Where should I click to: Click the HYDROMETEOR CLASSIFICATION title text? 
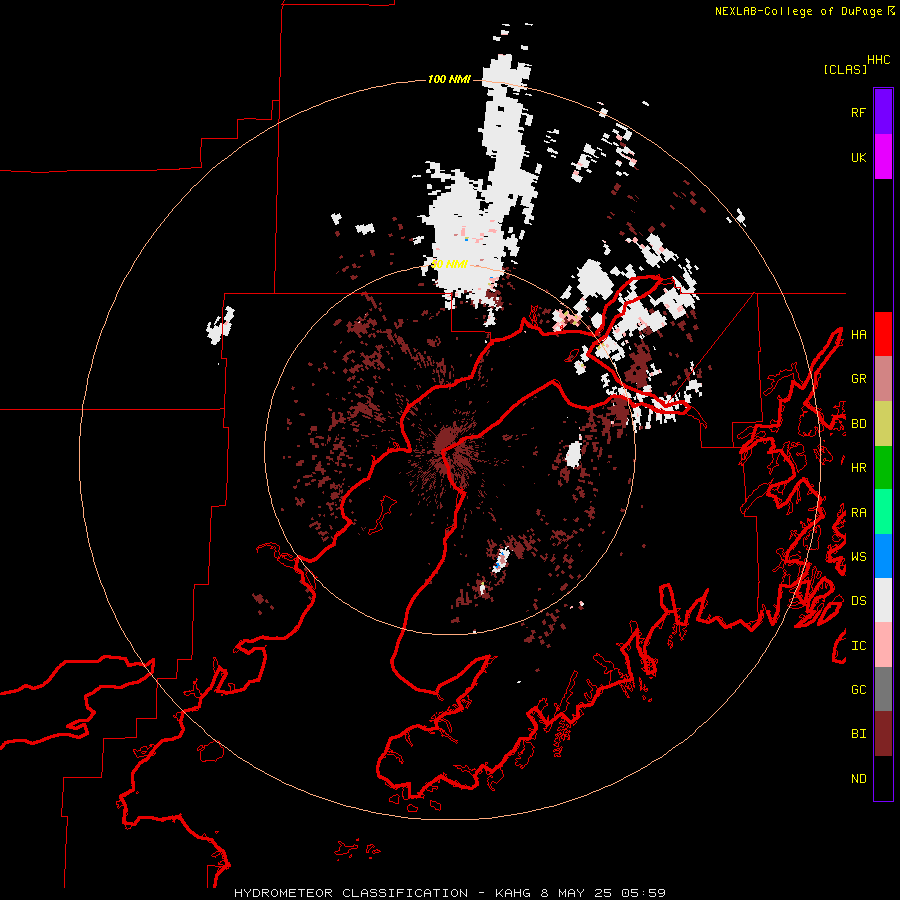351,893
